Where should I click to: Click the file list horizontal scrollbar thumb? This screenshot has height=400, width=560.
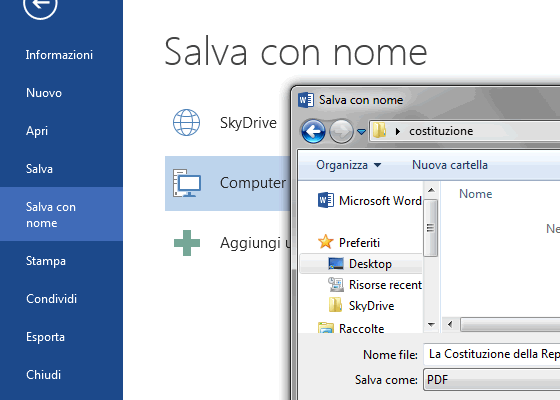pos(510,325)
